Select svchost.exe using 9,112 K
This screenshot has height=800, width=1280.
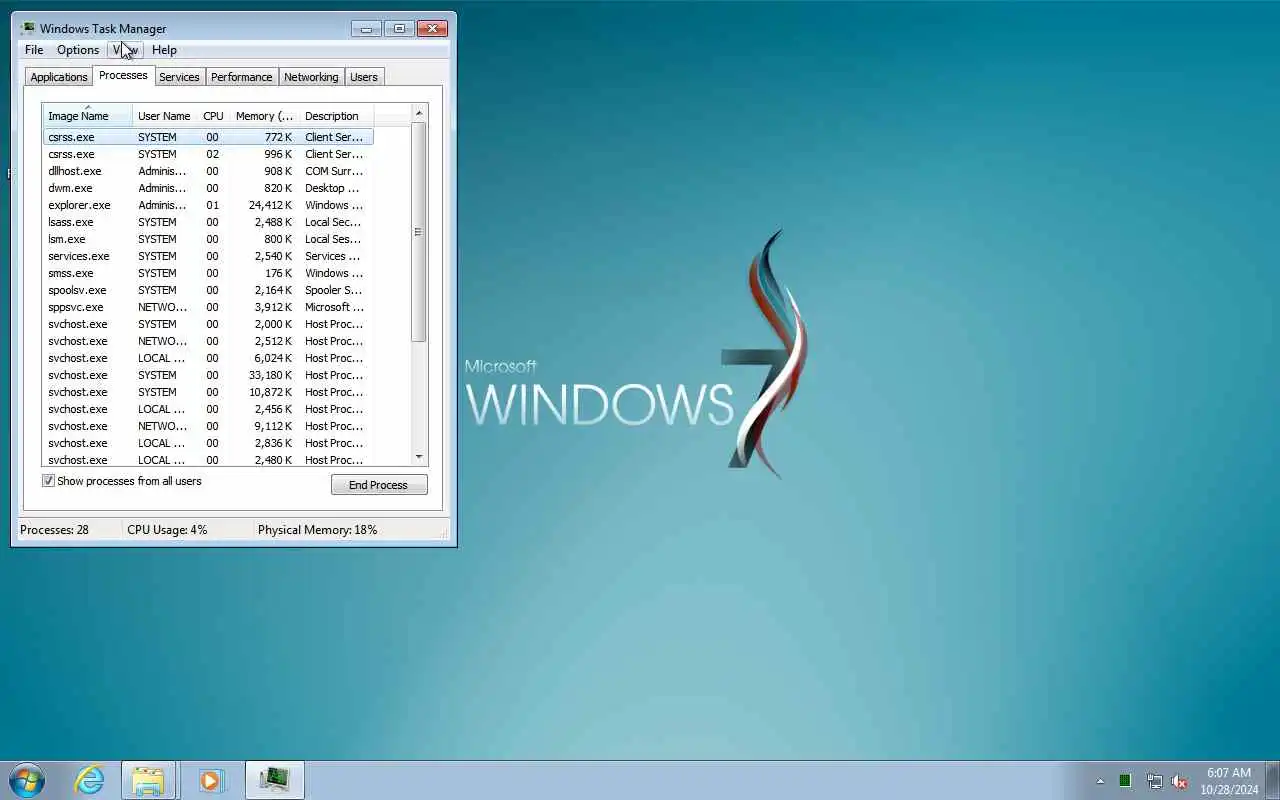coord(208,426)
